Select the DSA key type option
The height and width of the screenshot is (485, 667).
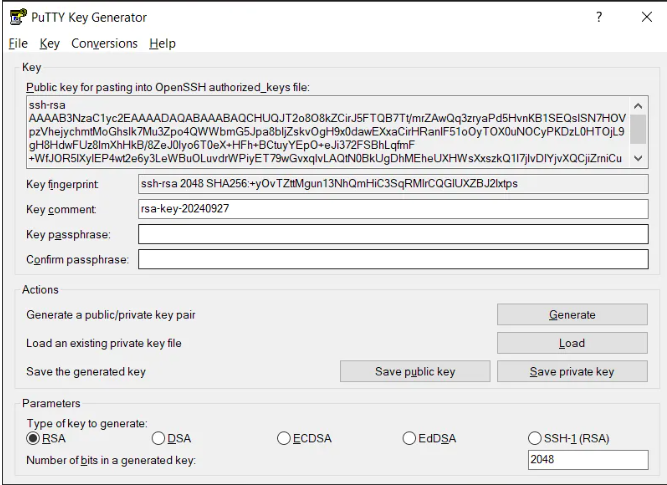[159, 437]
